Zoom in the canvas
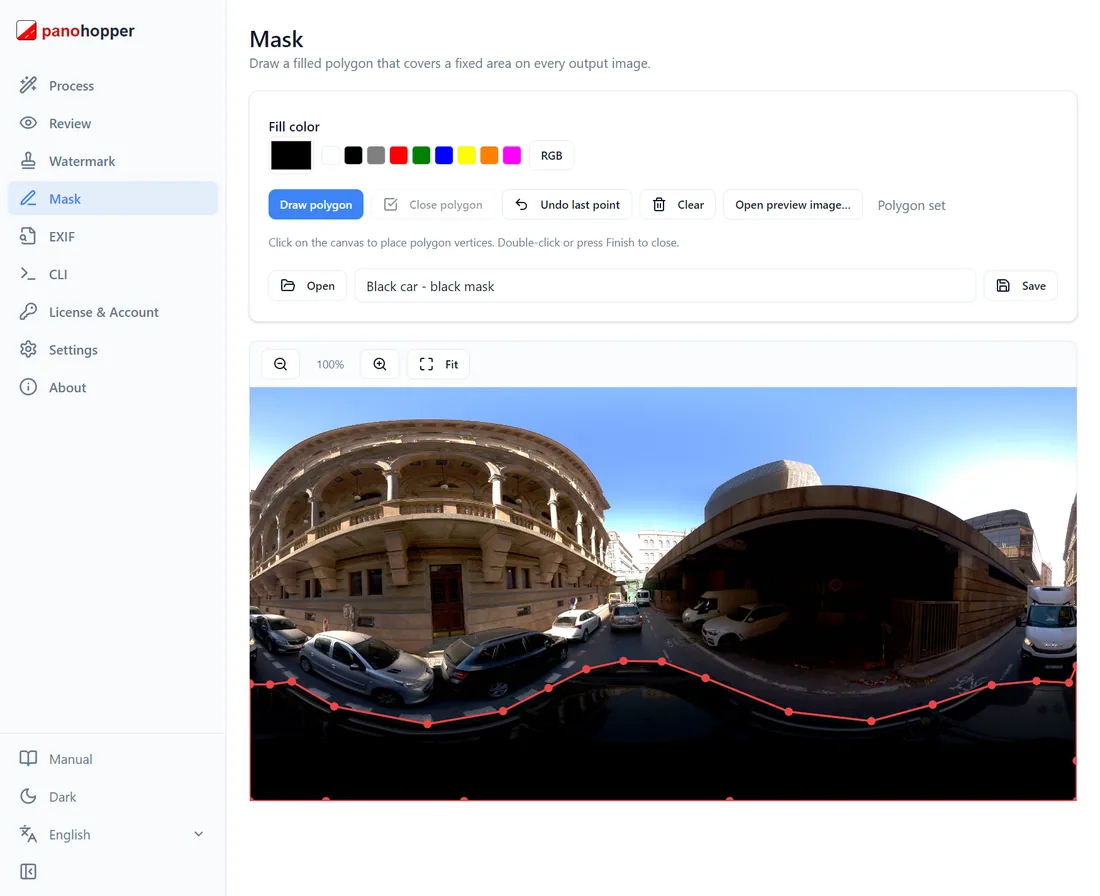Viewport: 1100px width, 896px height. click(380, 364)
